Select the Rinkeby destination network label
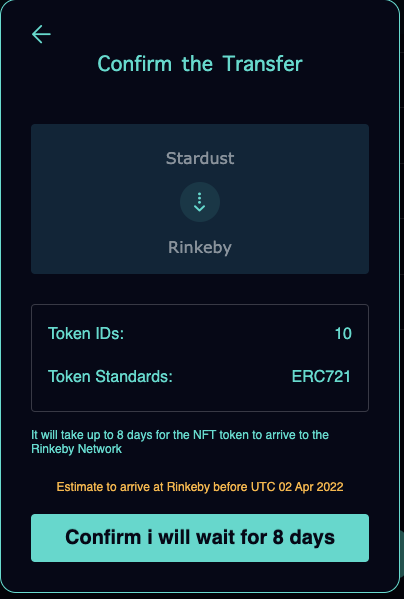Screen dimensions: 404x599 tap(200, 248)
